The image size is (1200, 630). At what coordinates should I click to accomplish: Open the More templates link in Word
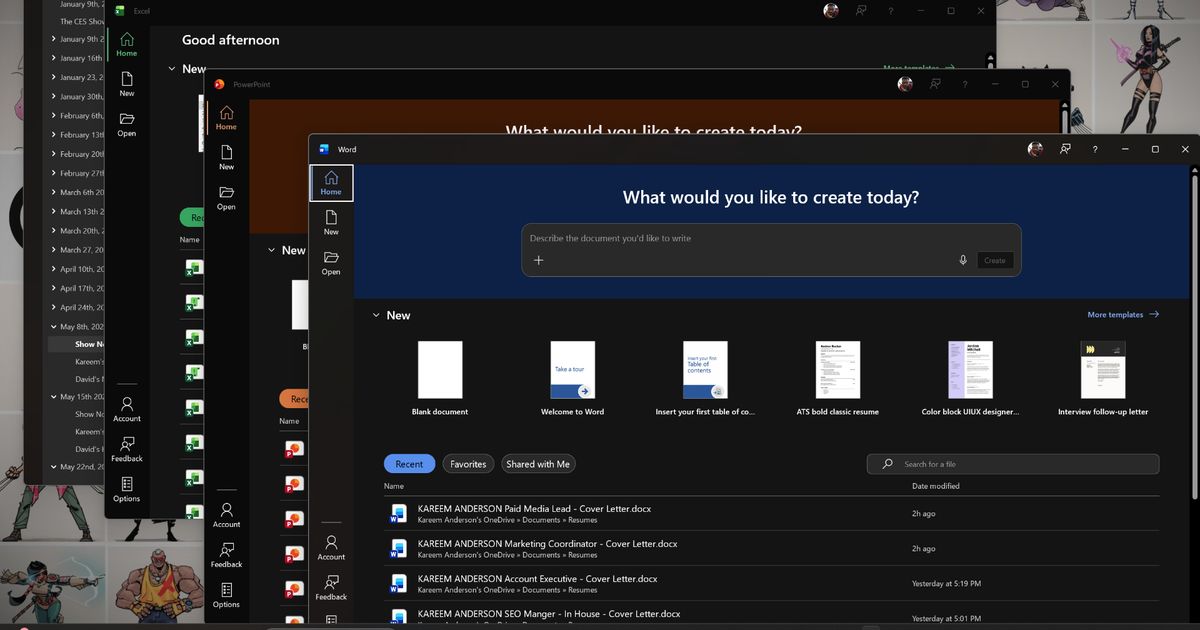[x=1123, y=315]
